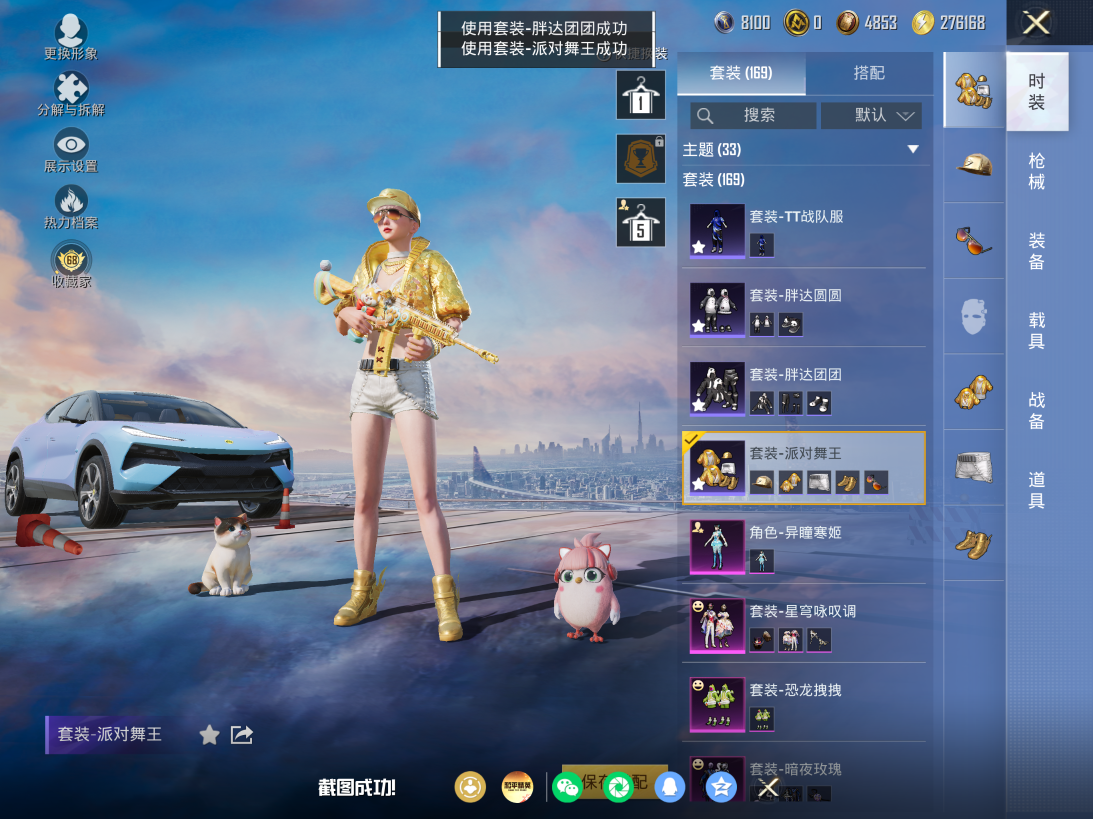Image resolution: width=1093 pixels, height=819 pixels.
Task: Select wardrobe preset hanger number 1
Action: [x=640, y=96]
